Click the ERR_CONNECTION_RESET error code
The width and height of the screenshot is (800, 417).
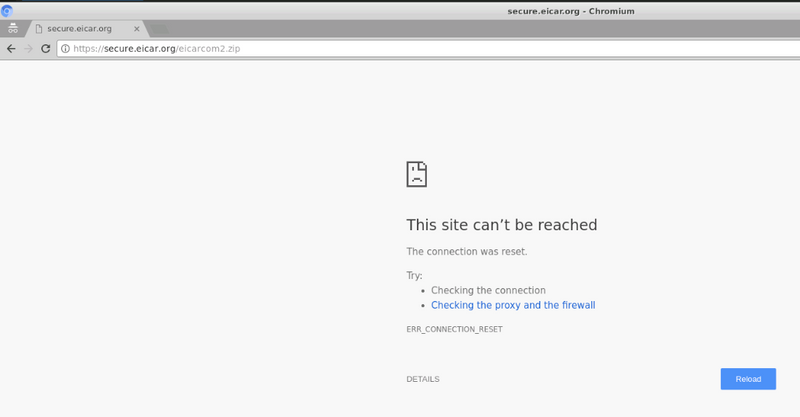click(x=454, y=329)
